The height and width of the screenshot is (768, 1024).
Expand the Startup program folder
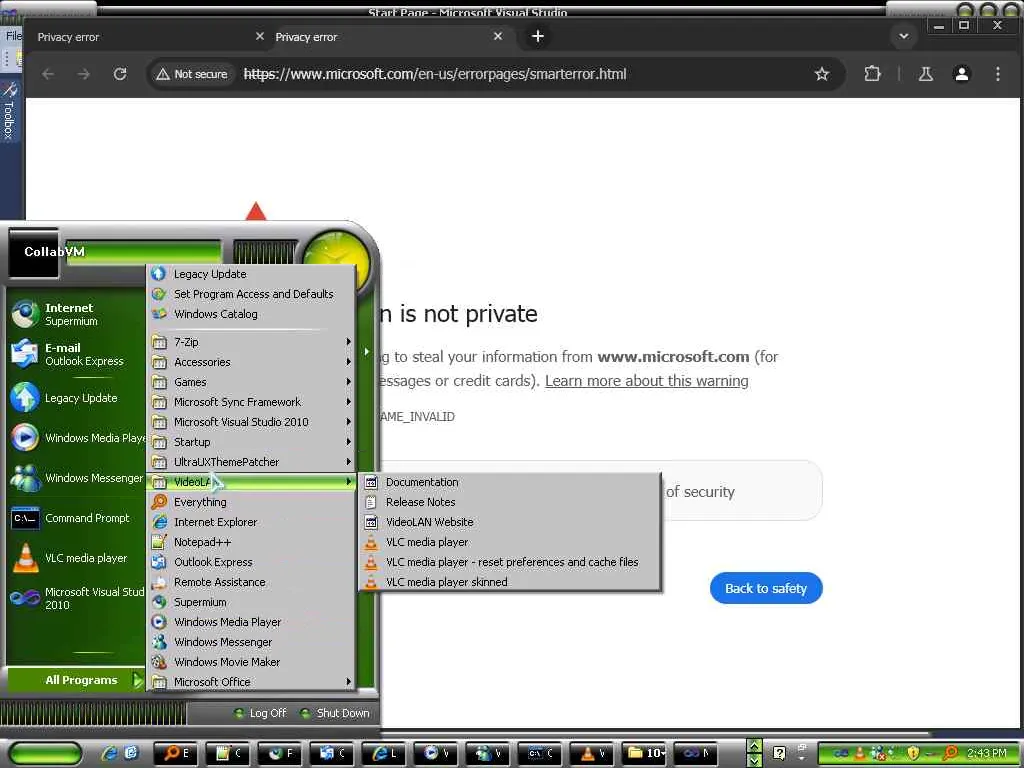tap(251, 442)
